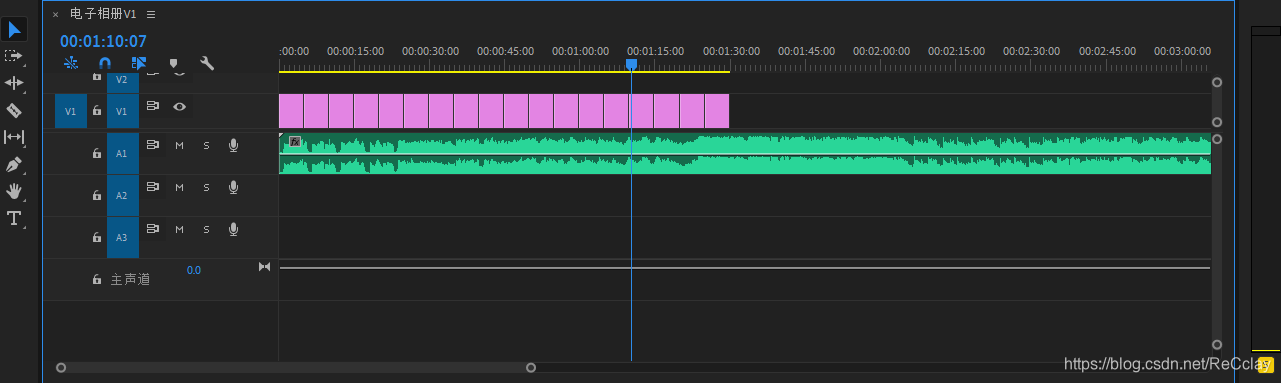Image resolution: width=1281 pixels, height=383 pixels.
Task: Toggle lock on 主声道 master track
Action: pos(97,280)
